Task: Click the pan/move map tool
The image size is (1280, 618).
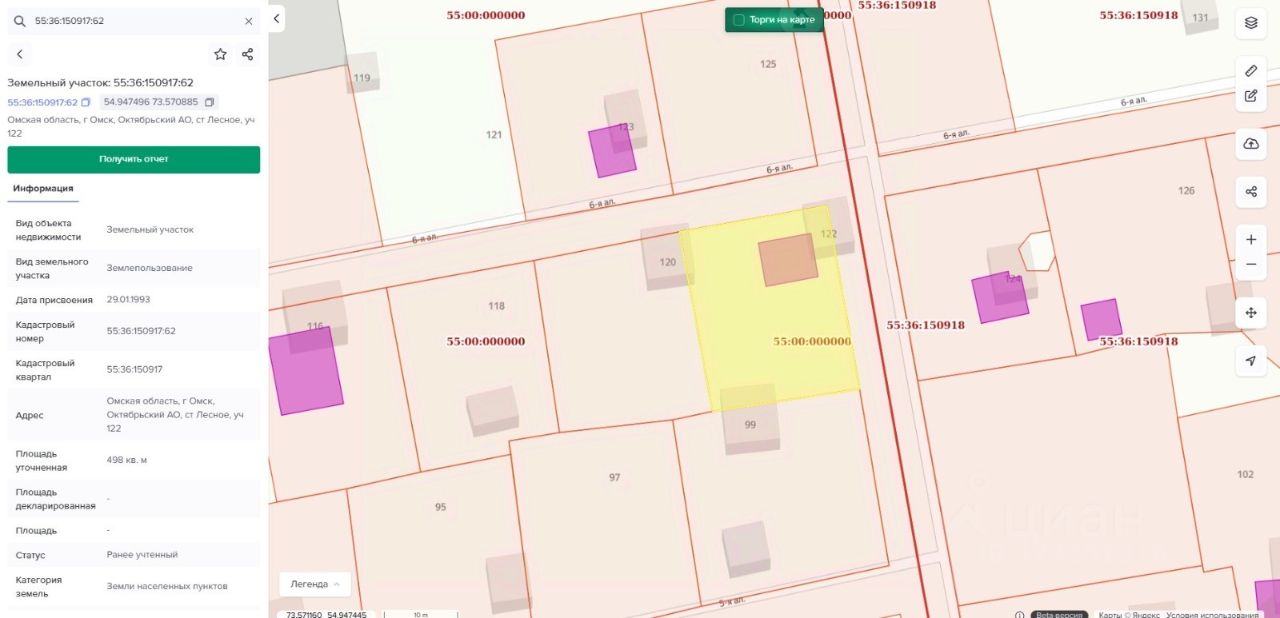Action: tap(1250, 313)
